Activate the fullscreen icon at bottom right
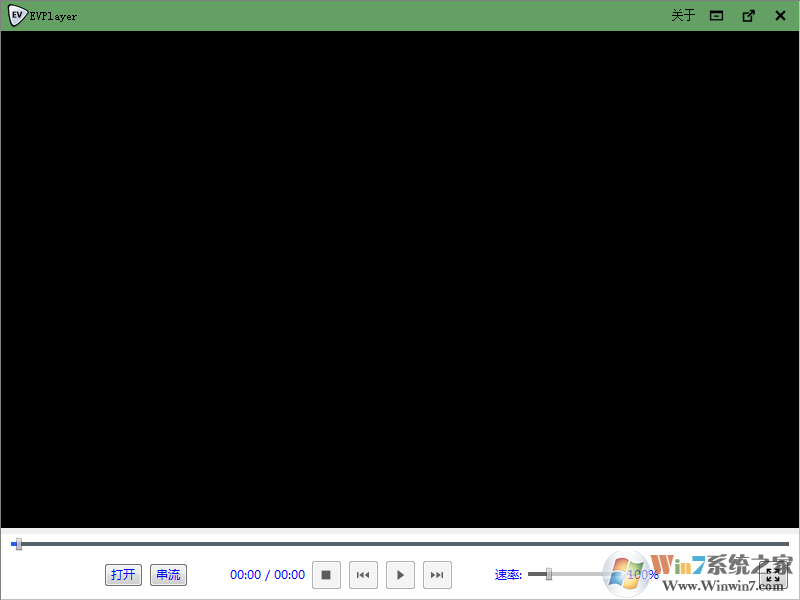Screen dimensions: 800x600 click(x=775, y=575)
